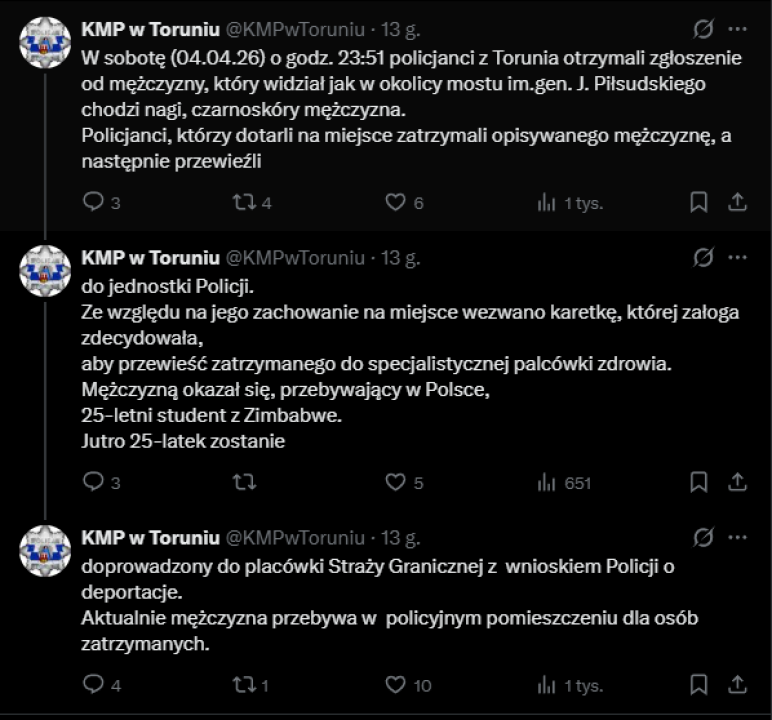
Task: Open more options menu on first tweet
Action: pyautogui.click(x=738, y=29)
